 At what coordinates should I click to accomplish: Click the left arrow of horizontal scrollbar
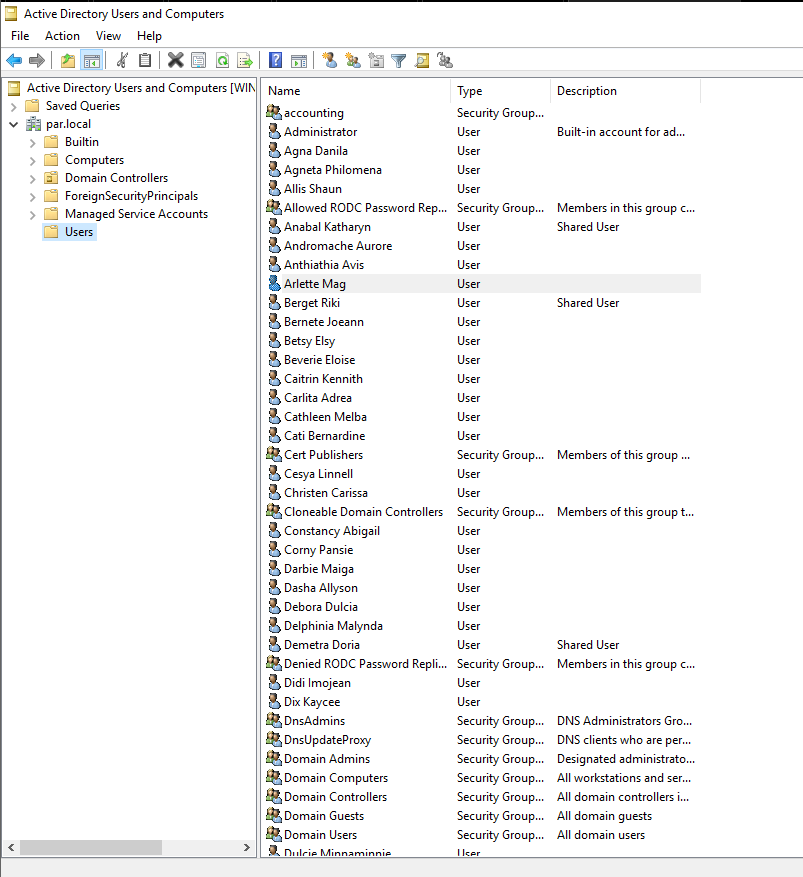coord(11,847)
